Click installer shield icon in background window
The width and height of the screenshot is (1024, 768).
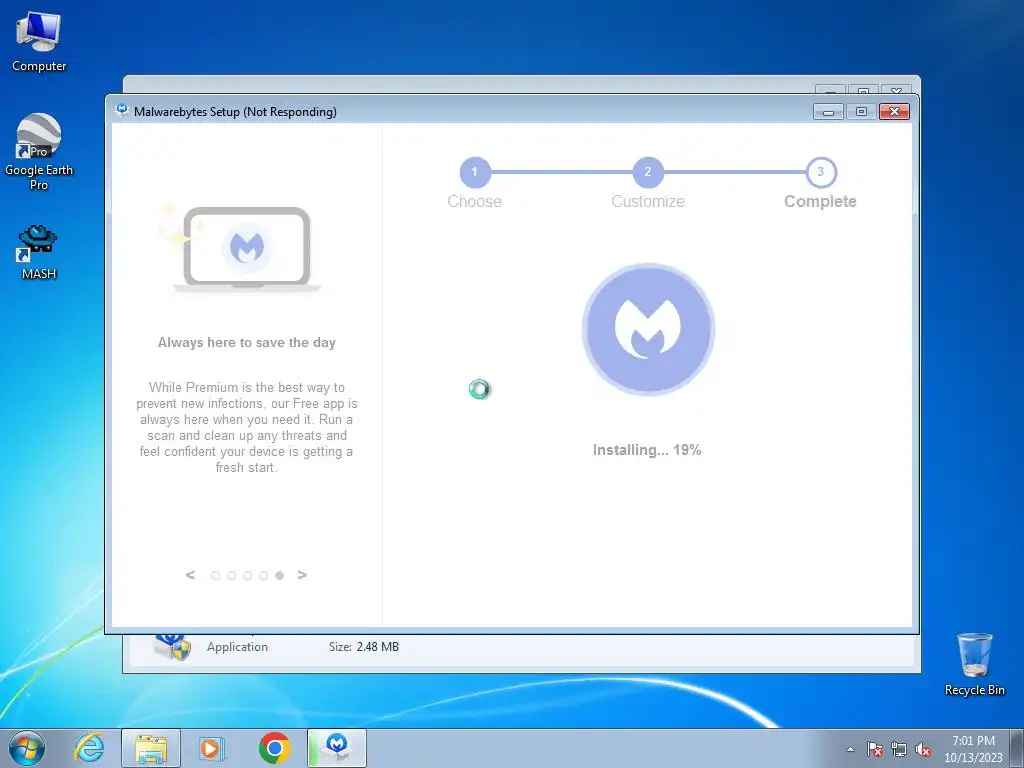click(x=172, y=645)
